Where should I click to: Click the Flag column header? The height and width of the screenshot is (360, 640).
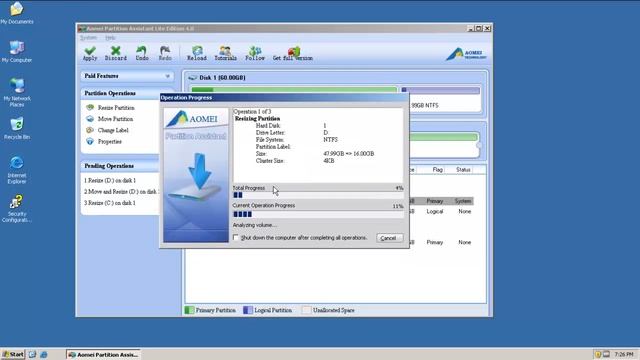coord(438,169)
